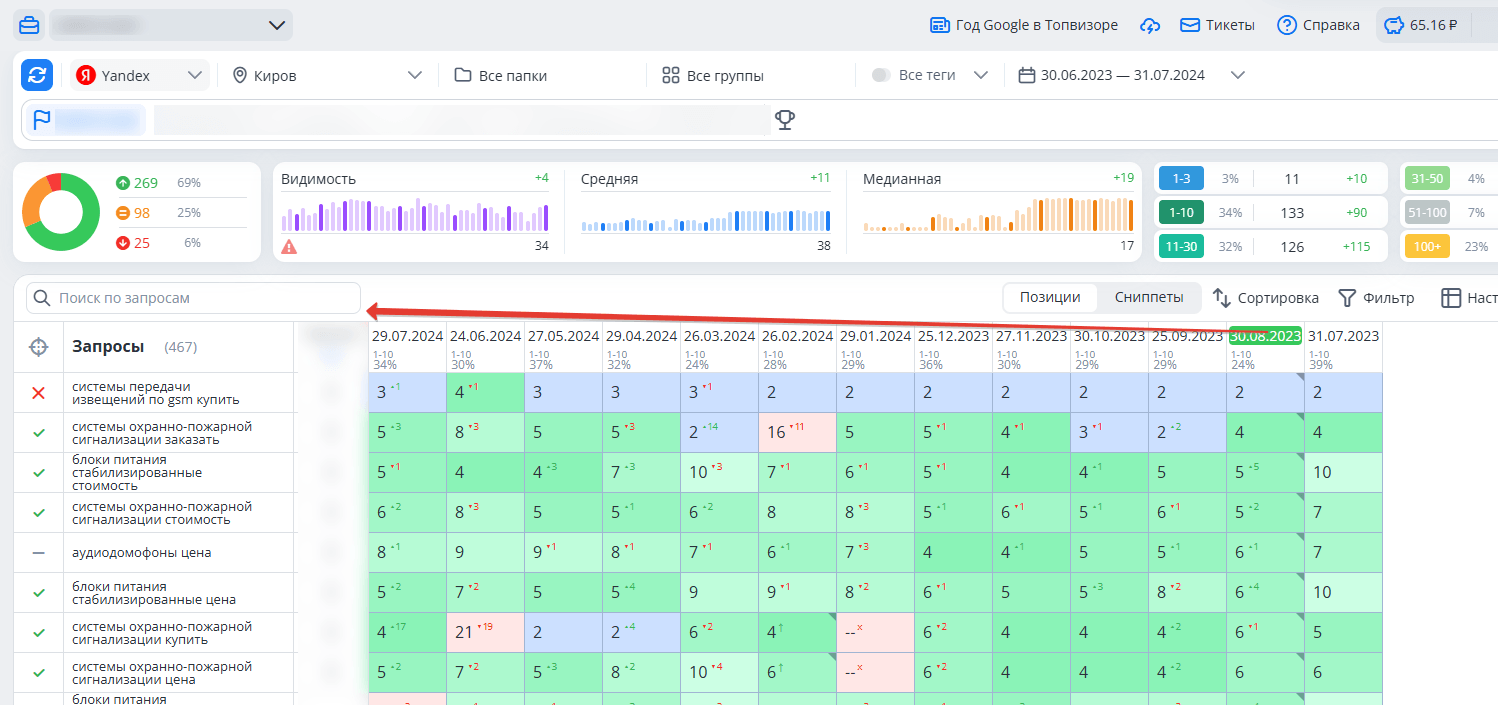Open the Yandex search engine dropdown
This screenshot has height=705, width=1498.
click(x=140, y=75)
